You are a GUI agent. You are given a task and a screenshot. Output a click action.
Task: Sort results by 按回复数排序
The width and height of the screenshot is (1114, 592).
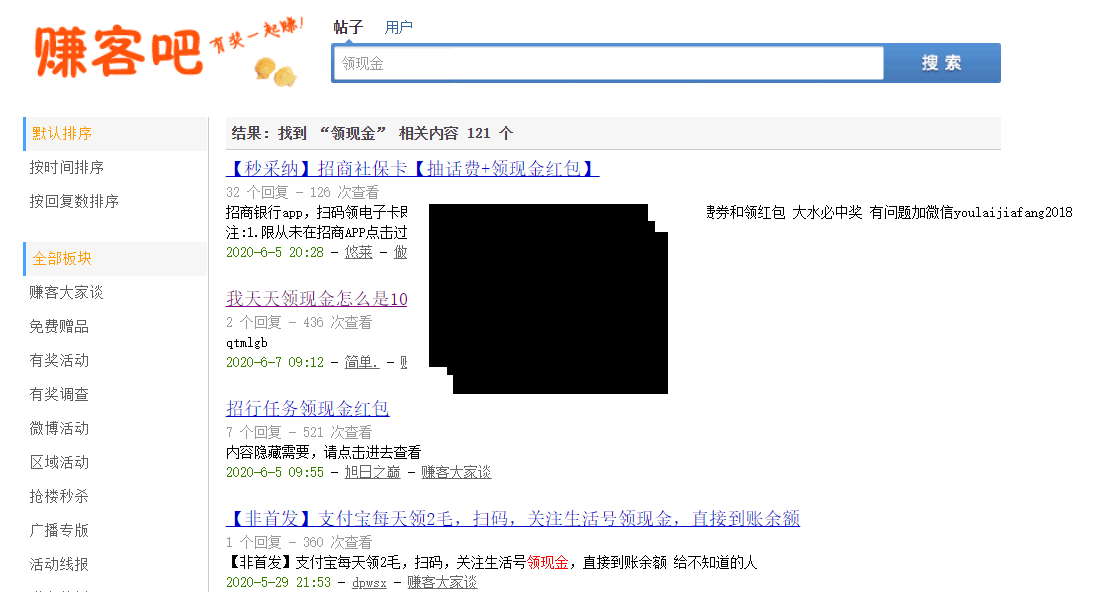point(74,202)
